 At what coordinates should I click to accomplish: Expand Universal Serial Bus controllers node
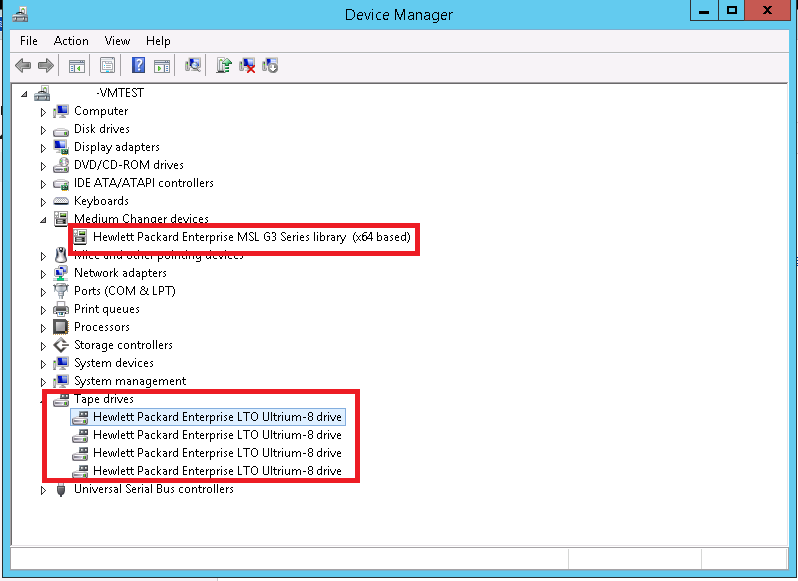point(43,490)
